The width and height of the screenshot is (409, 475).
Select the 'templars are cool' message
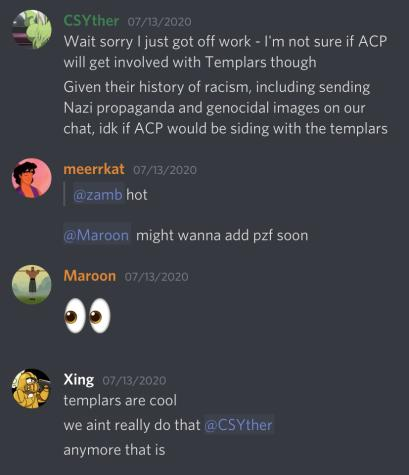pyautogui.click(x=120, y=400)
